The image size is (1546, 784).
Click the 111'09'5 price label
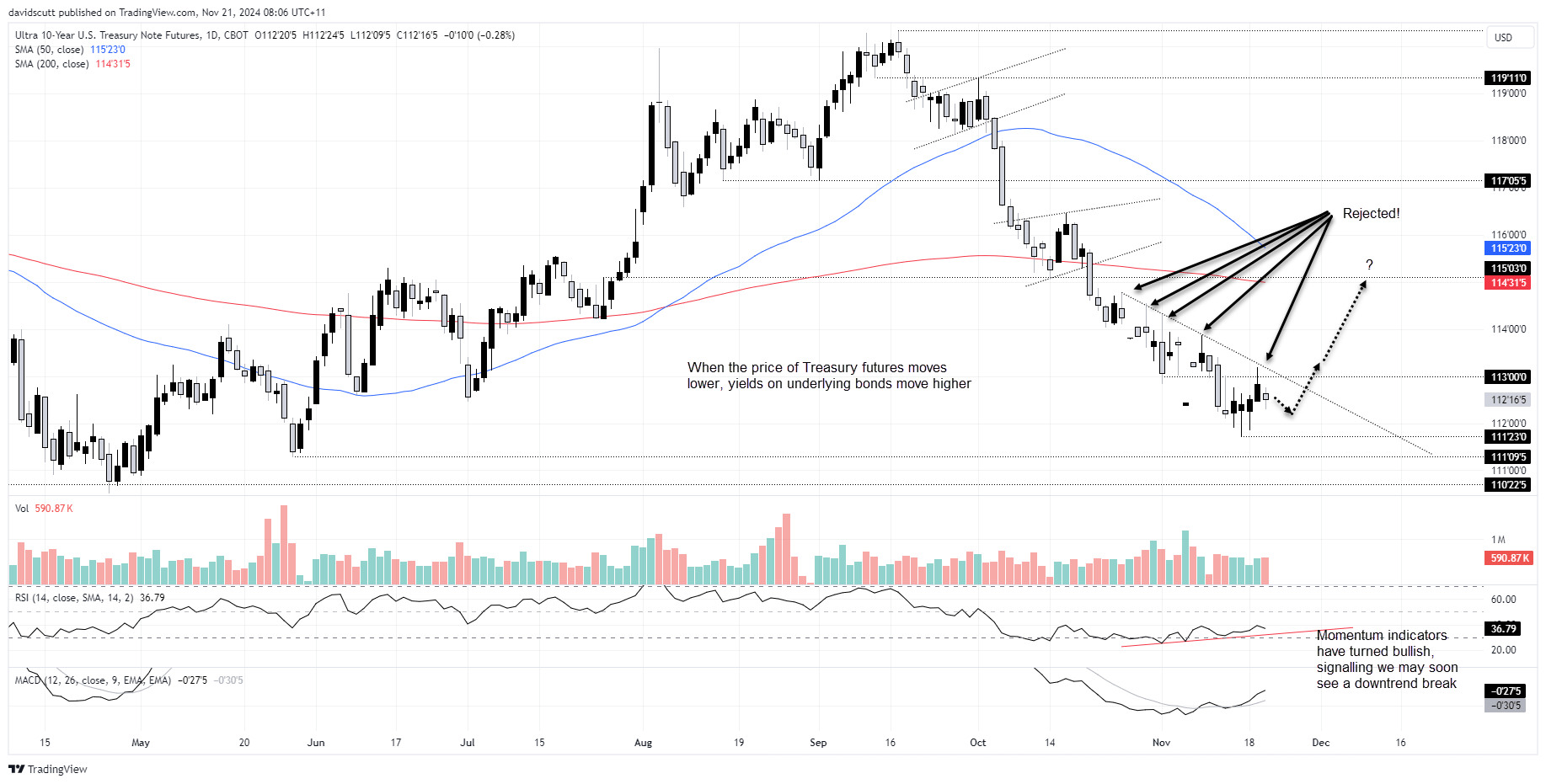tap(1507, 457)
